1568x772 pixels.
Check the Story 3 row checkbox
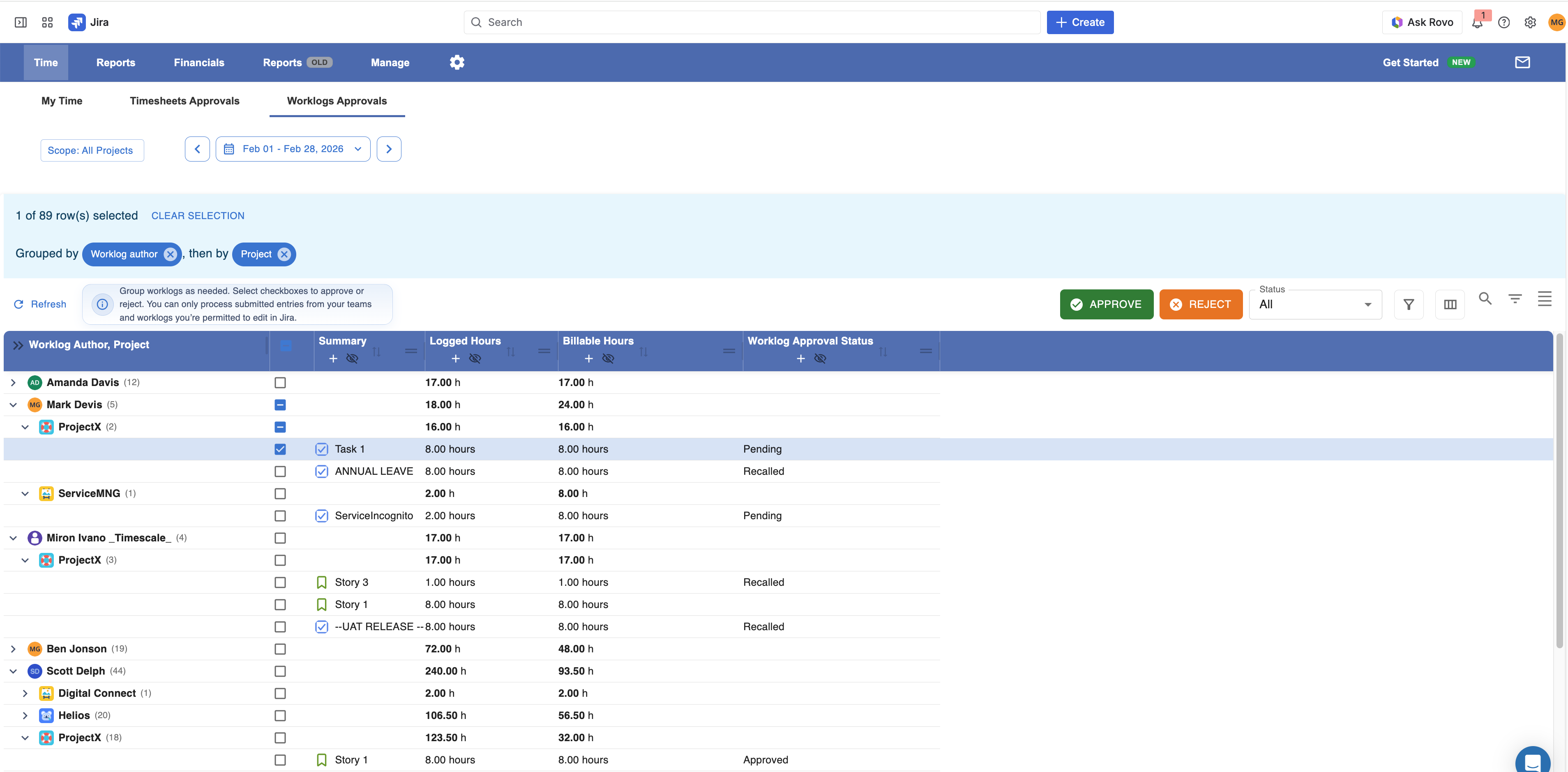pyautogui.click(x=280, y=582)
